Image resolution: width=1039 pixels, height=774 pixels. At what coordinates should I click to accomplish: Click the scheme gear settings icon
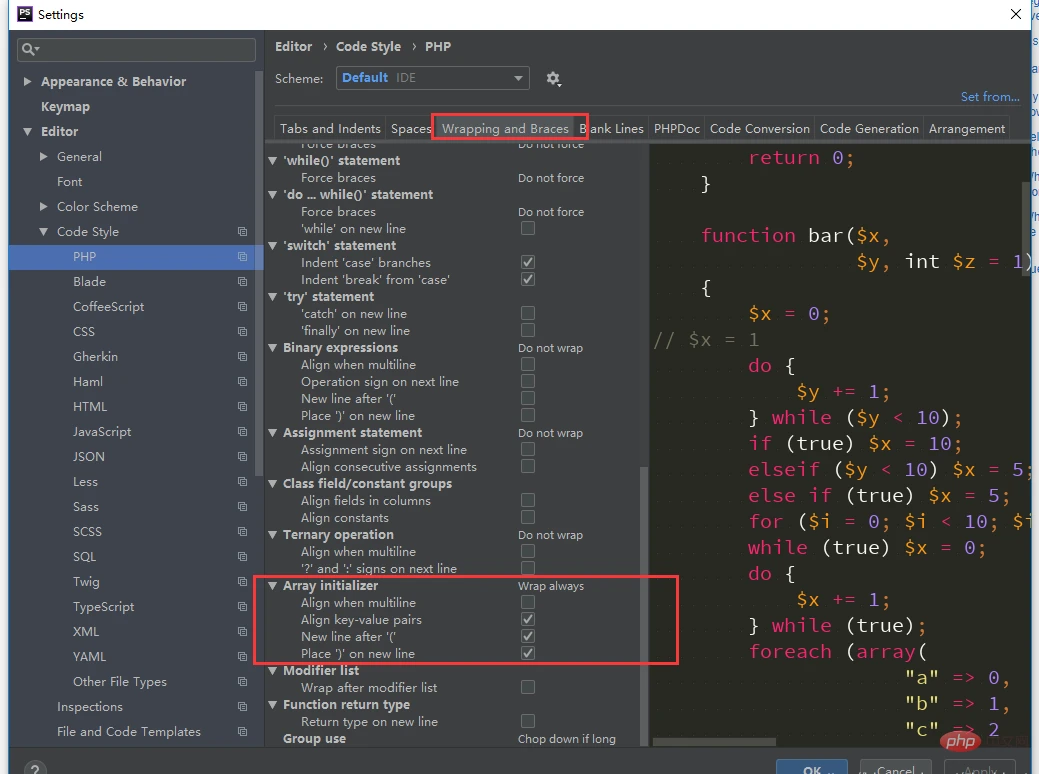(553, 79)
